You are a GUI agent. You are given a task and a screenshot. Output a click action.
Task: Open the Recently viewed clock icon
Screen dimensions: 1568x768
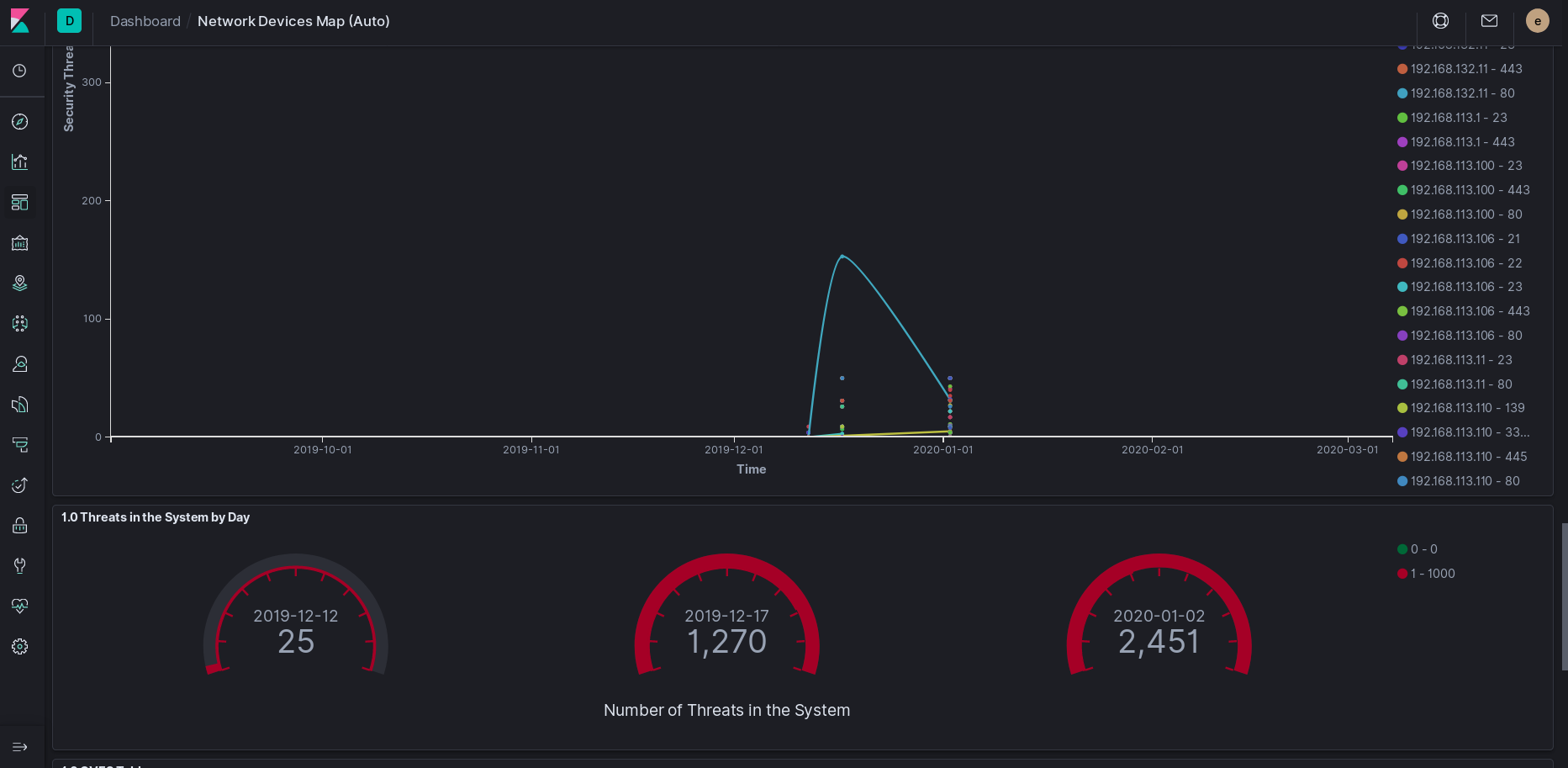tap(20, 72)
